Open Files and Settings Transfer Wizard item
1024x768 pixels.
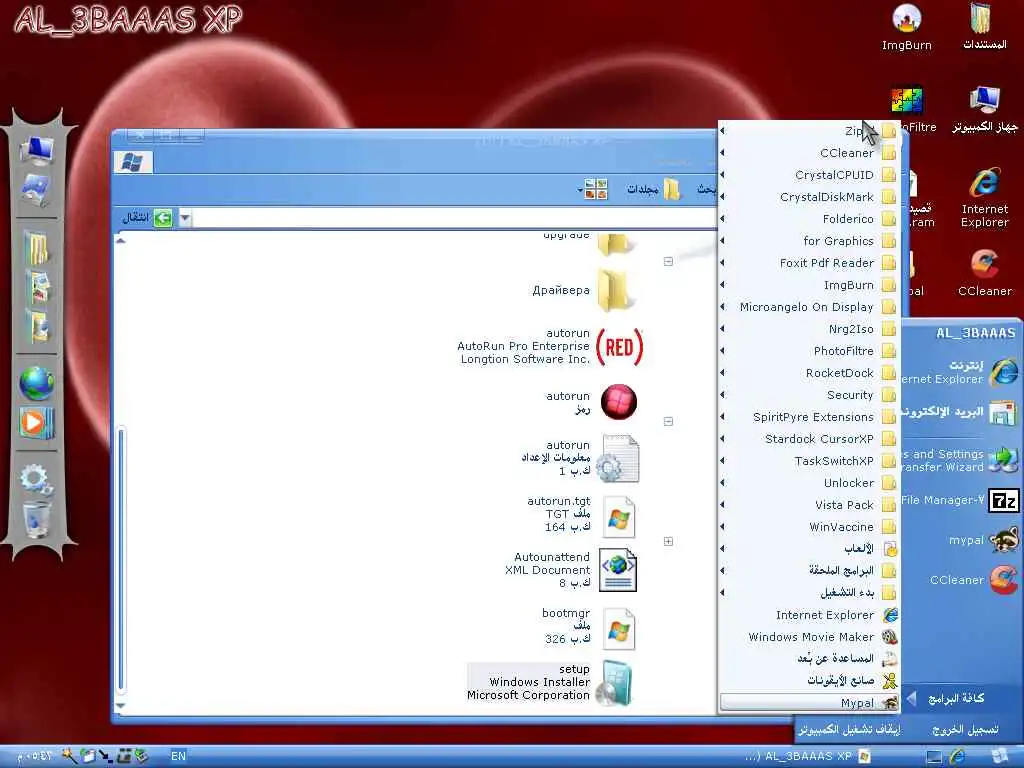959,460
